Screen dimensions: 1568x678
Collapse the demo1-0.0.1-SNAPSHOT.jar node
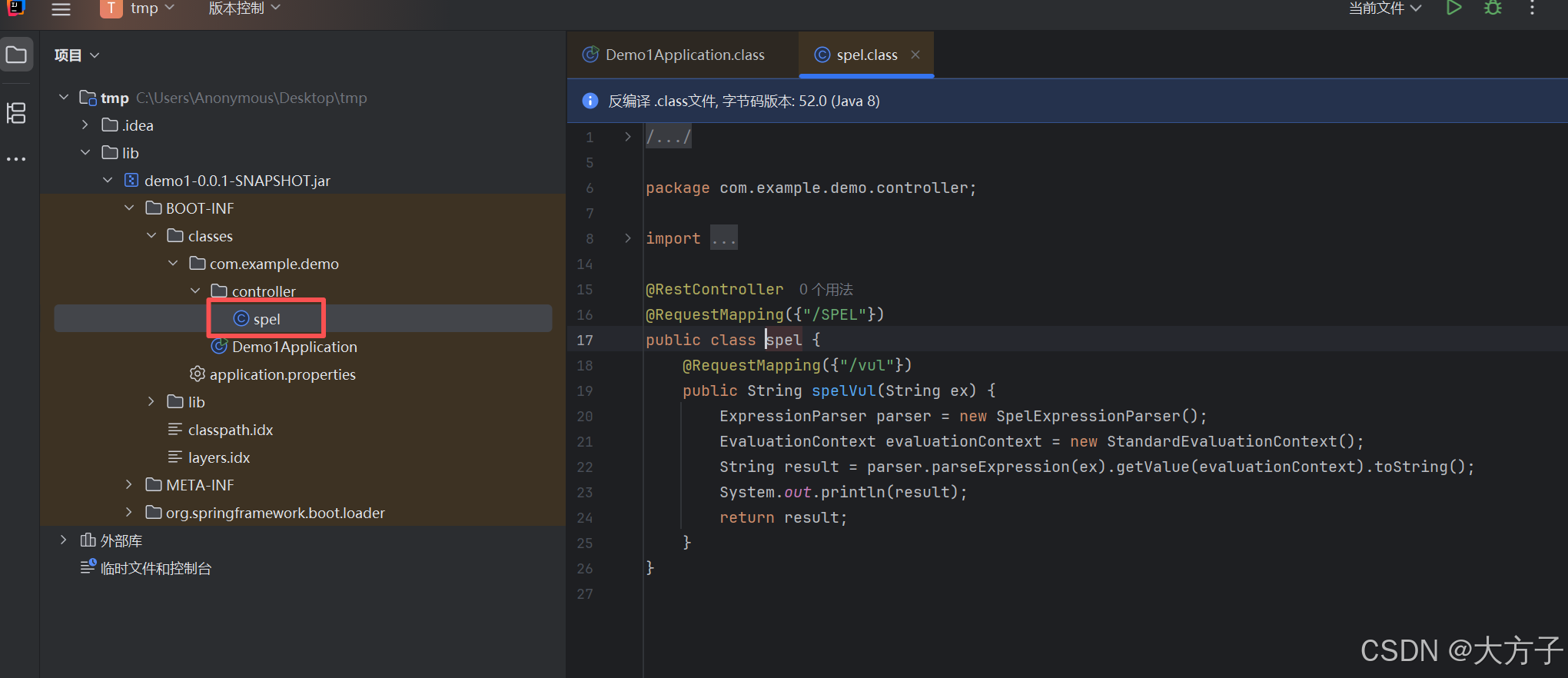(x=108, y=180)
